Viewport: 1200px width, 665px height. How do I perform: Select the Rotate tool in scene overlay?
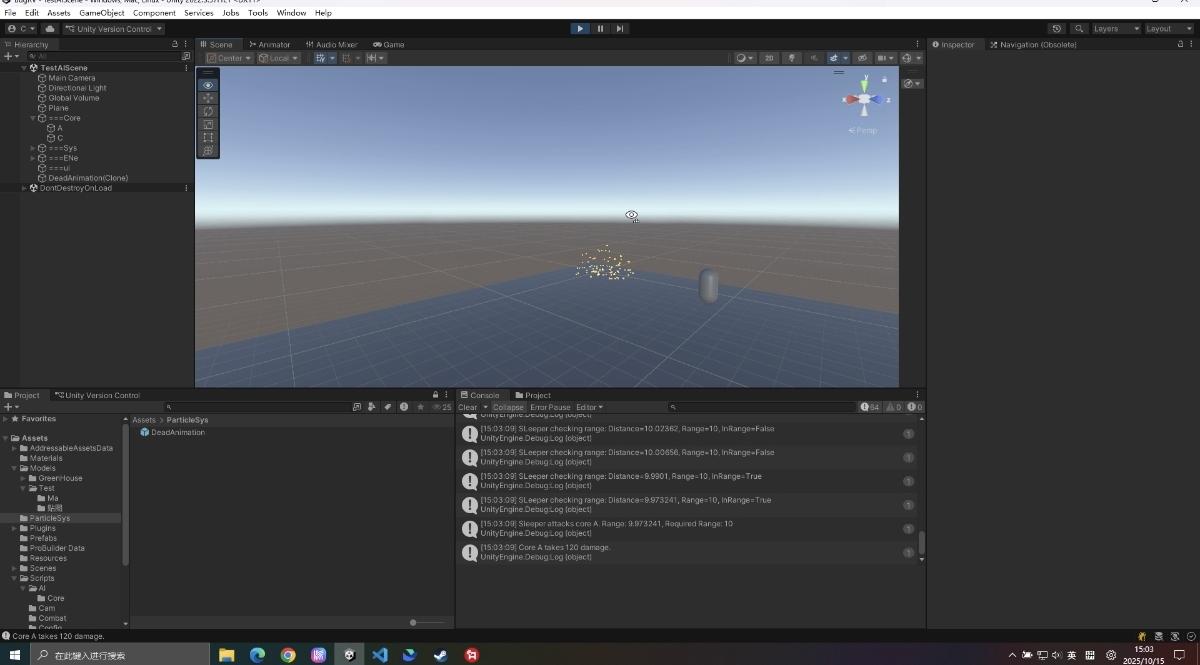tap(208, 111)
